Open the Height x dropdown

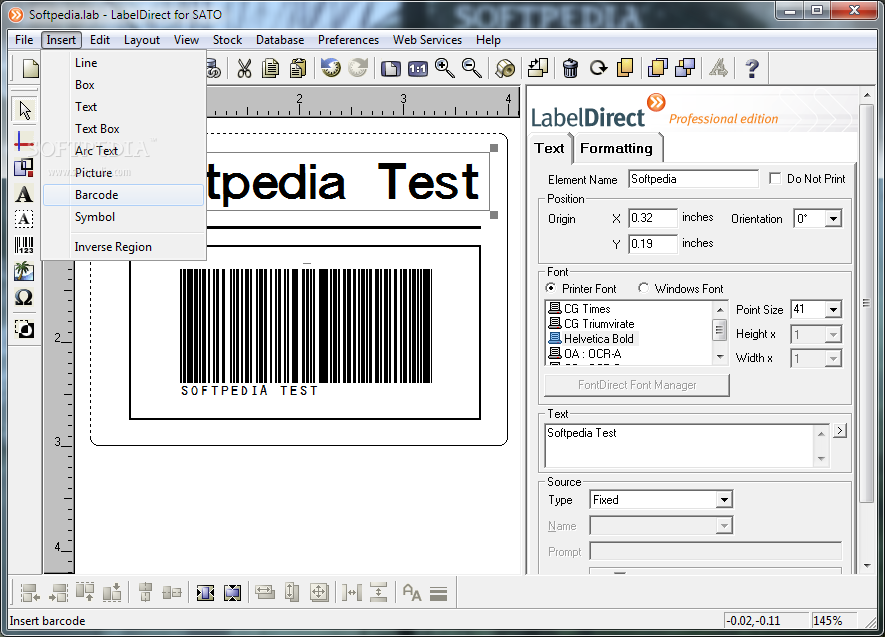(x=833, y=335)
